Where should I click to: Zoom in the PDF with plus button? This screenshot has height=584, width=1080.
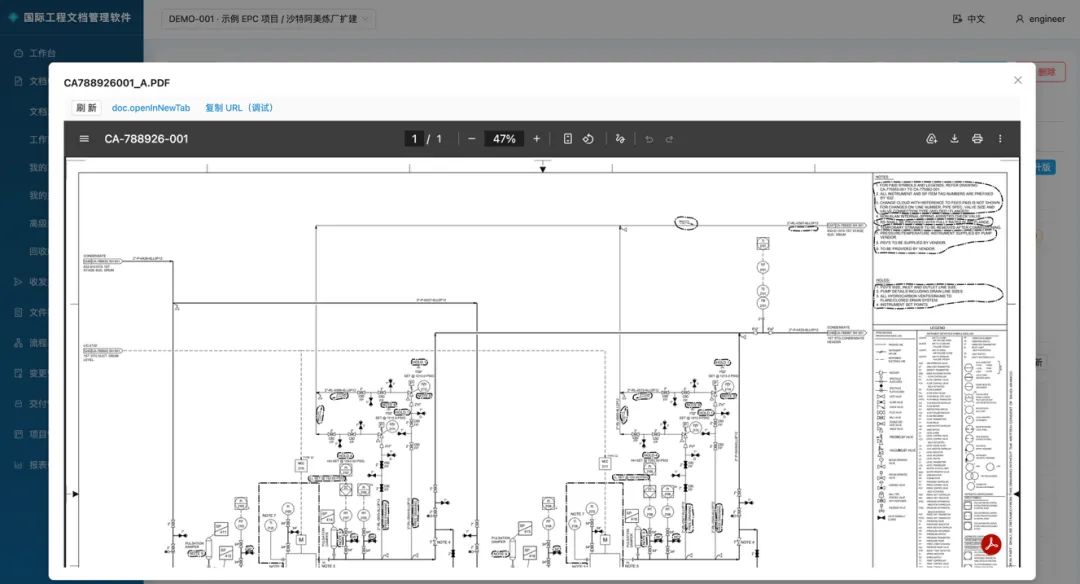pyautogui.click(x=537, y=138)
